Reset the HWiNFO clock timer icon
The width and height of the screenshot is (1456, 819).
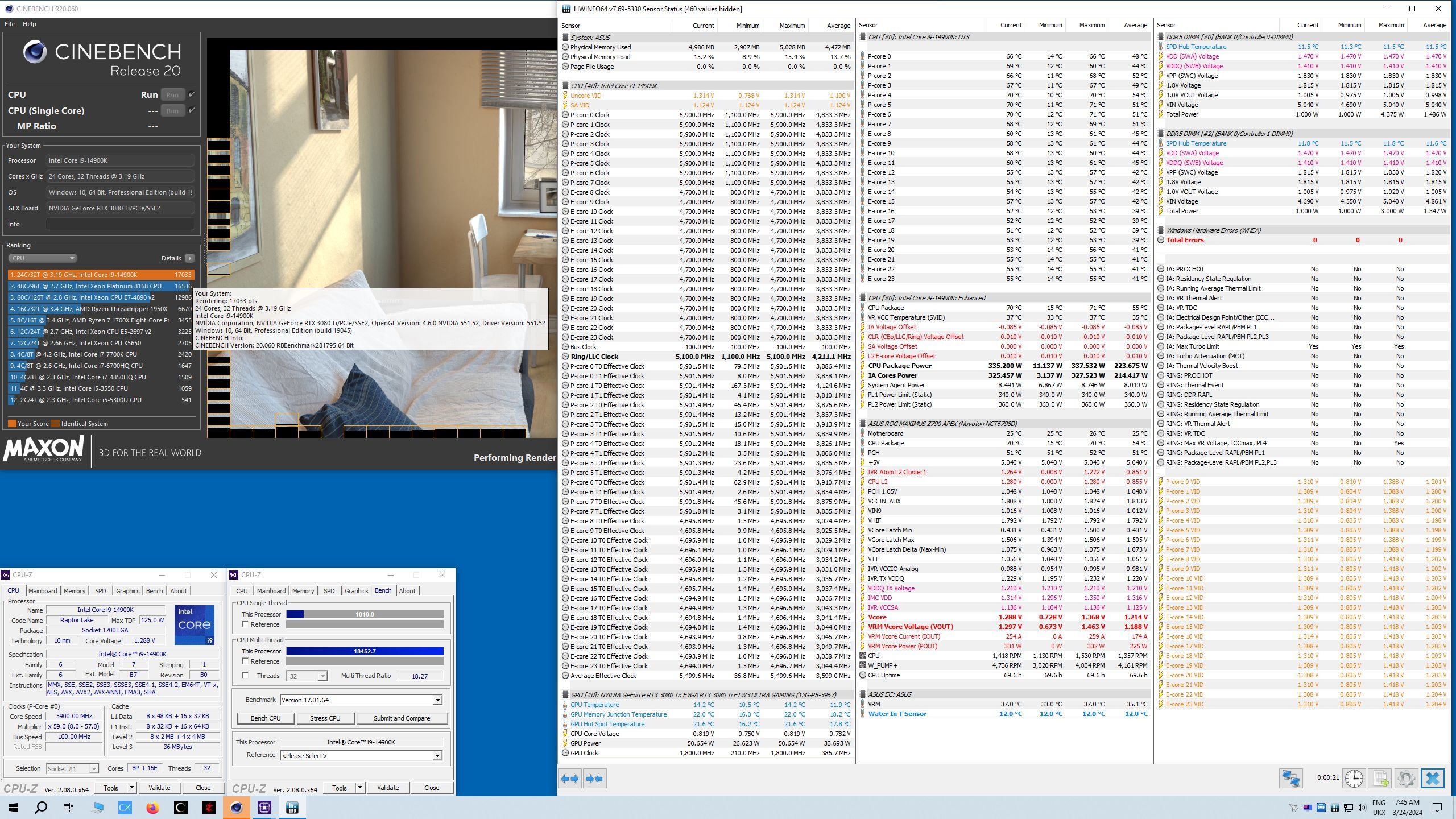pos(1354,778)
